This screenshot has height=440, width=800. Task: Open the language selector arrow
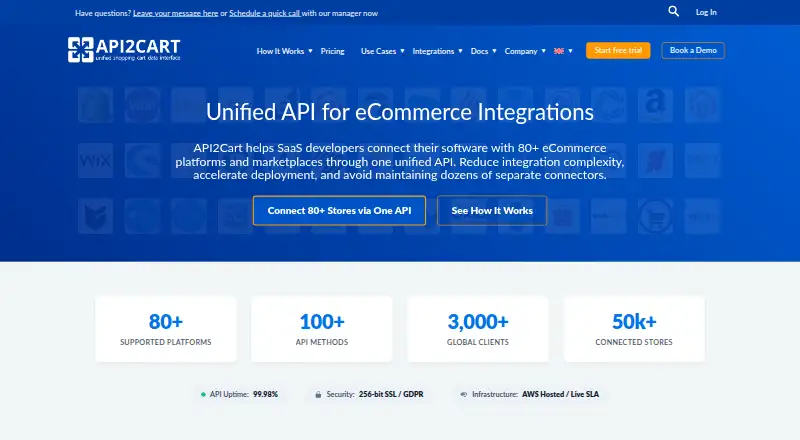pos(570,51)
